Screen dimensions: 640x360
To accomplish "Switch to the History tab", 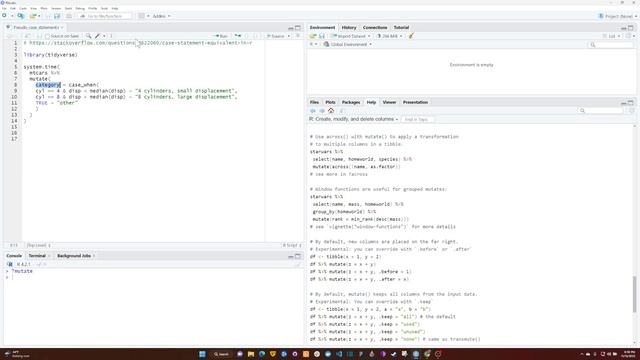I will pyautogui.click(x=349, y=27).
